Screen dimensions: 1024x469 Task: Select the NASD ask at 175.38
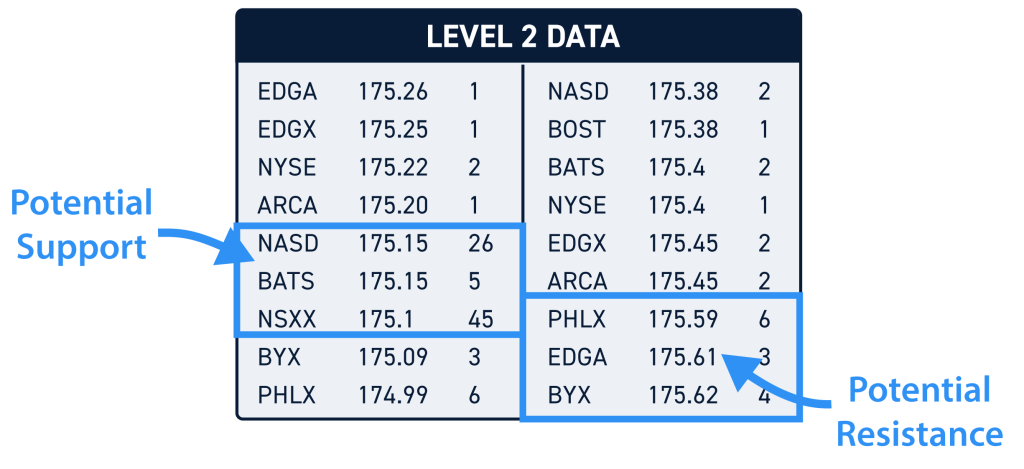659,92
